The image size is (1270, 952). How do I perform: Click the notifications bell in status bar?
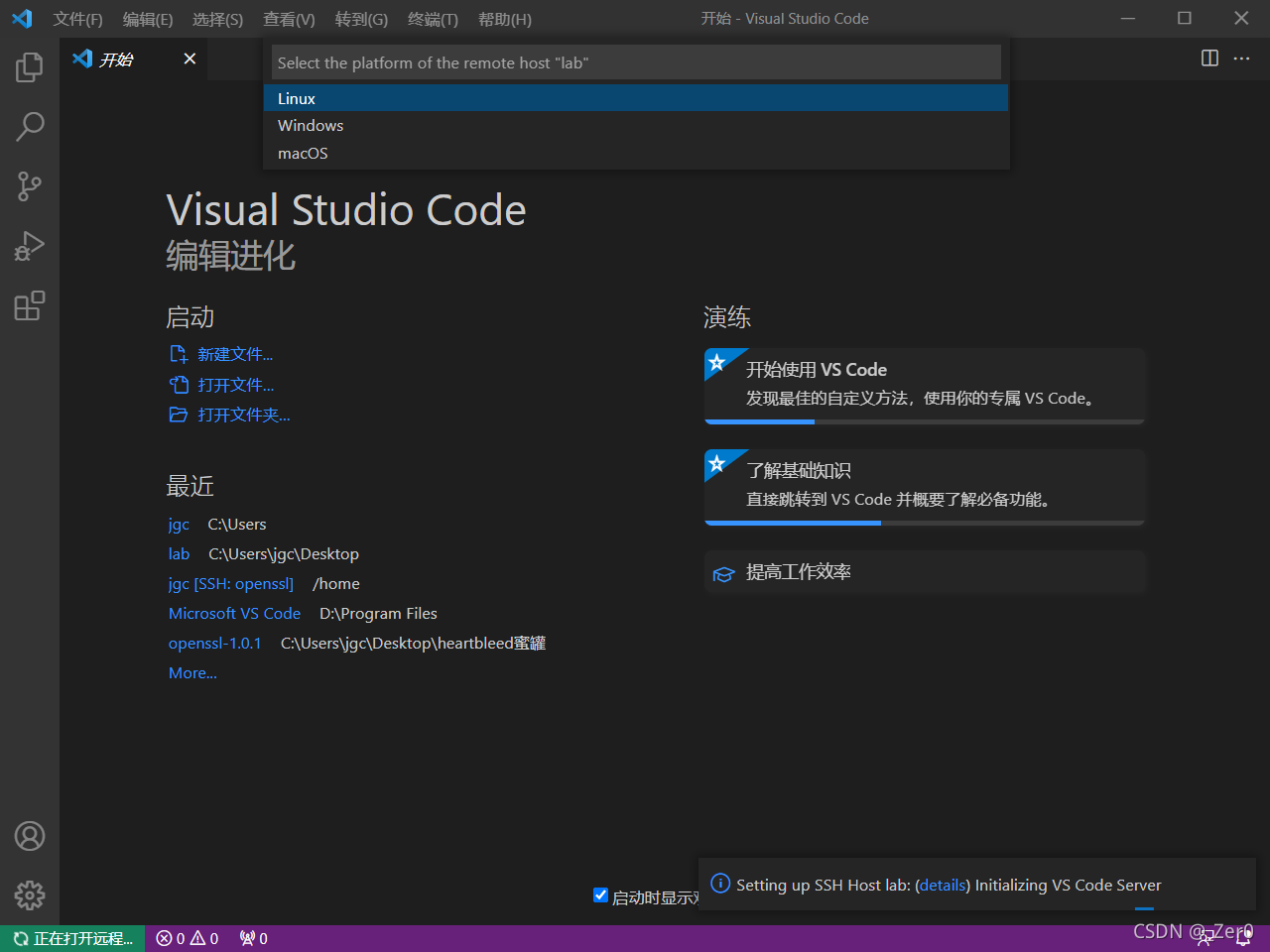click(x=1243, y=938)
